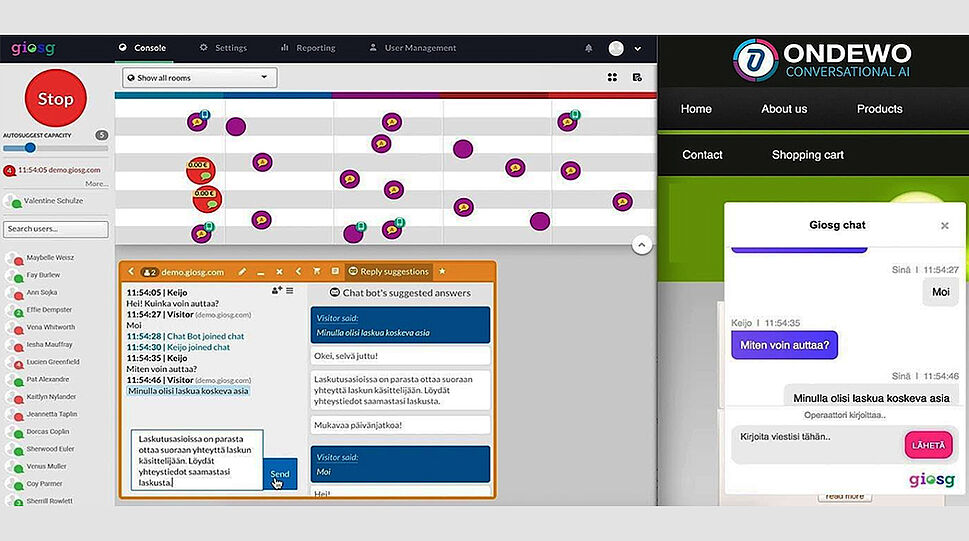
Task: Click the upper red 0.00 € visitor bubble
Action: (201, 171)
